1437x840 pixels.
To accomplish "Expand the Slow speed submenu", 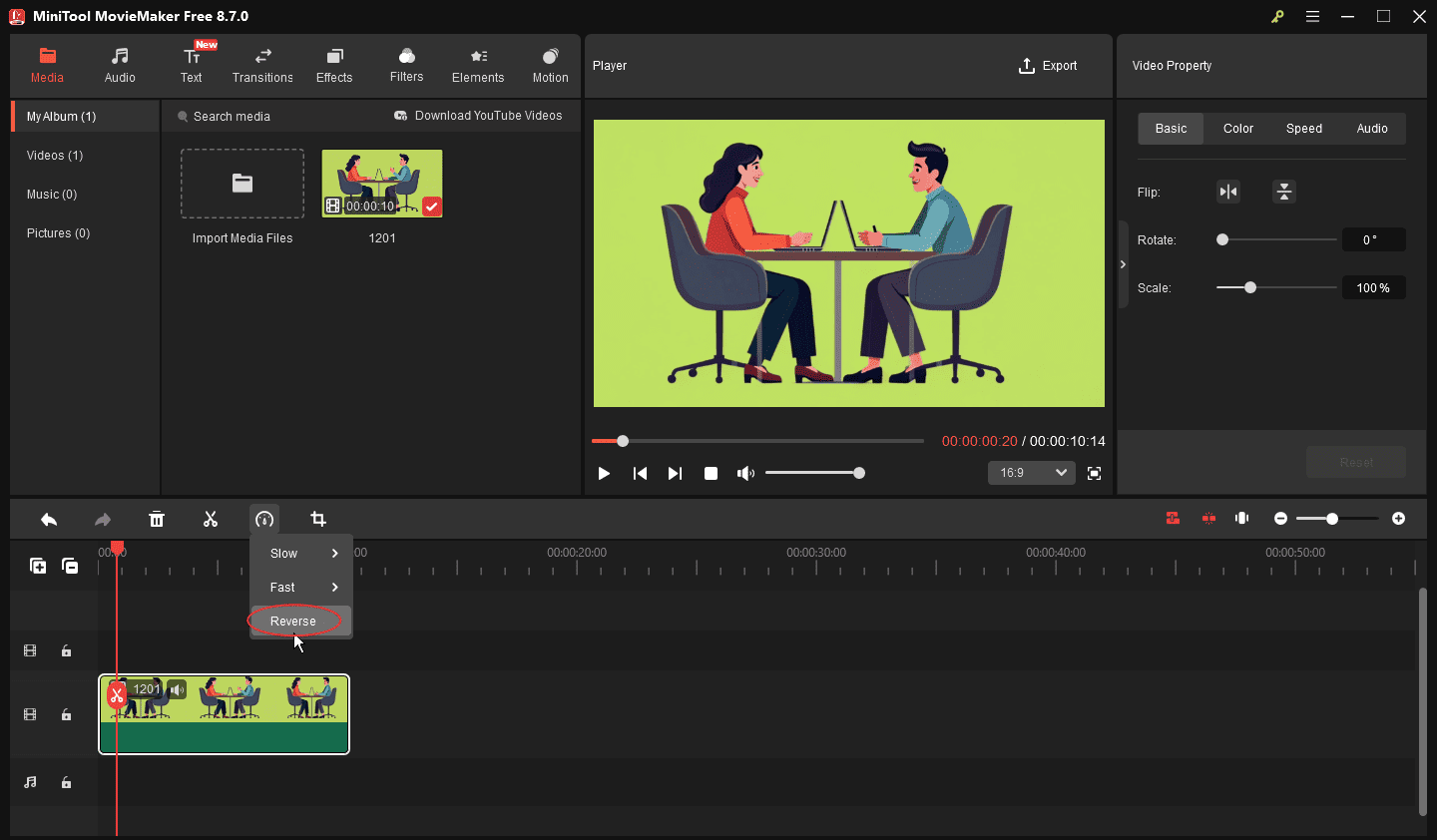I will point(301,554).
